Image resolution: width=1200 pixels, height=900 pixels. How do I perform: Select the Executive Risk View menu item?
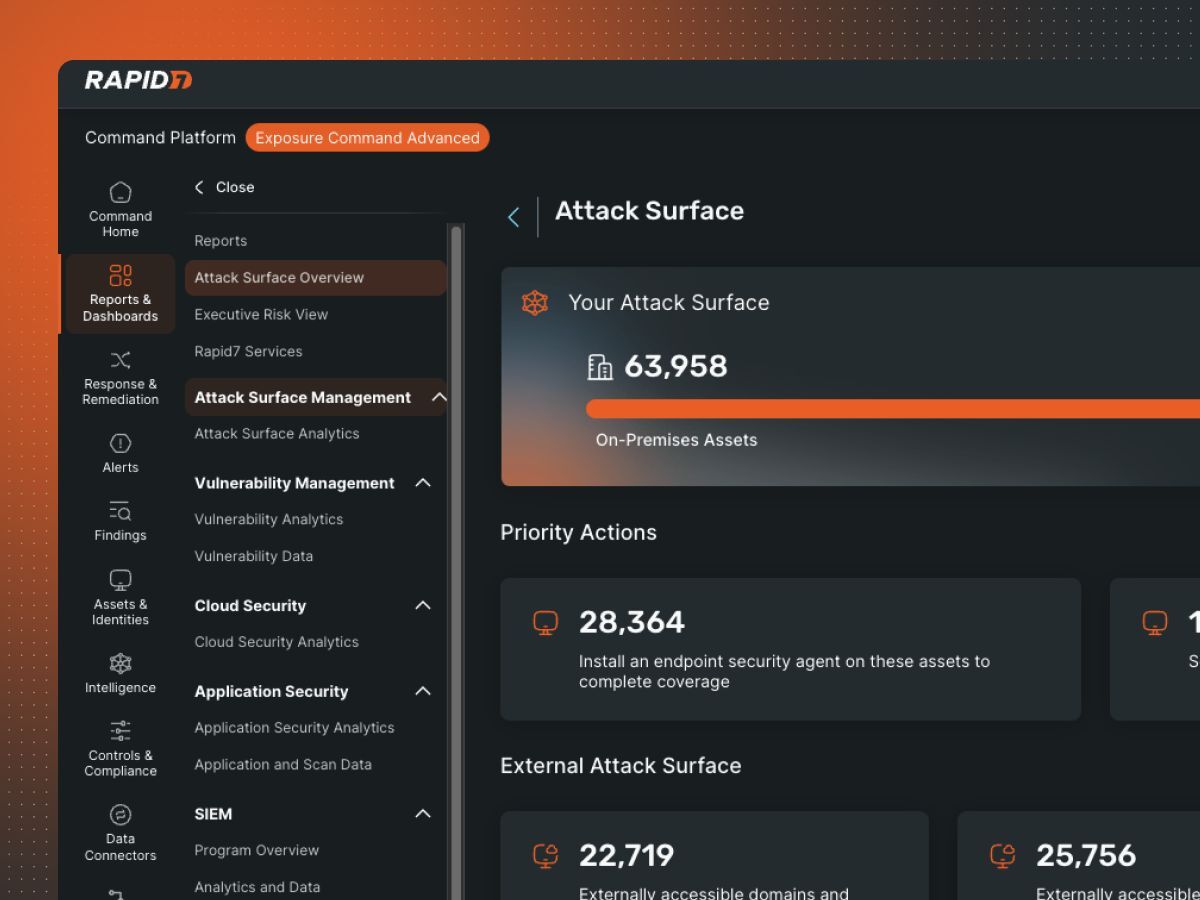(261, 314)
